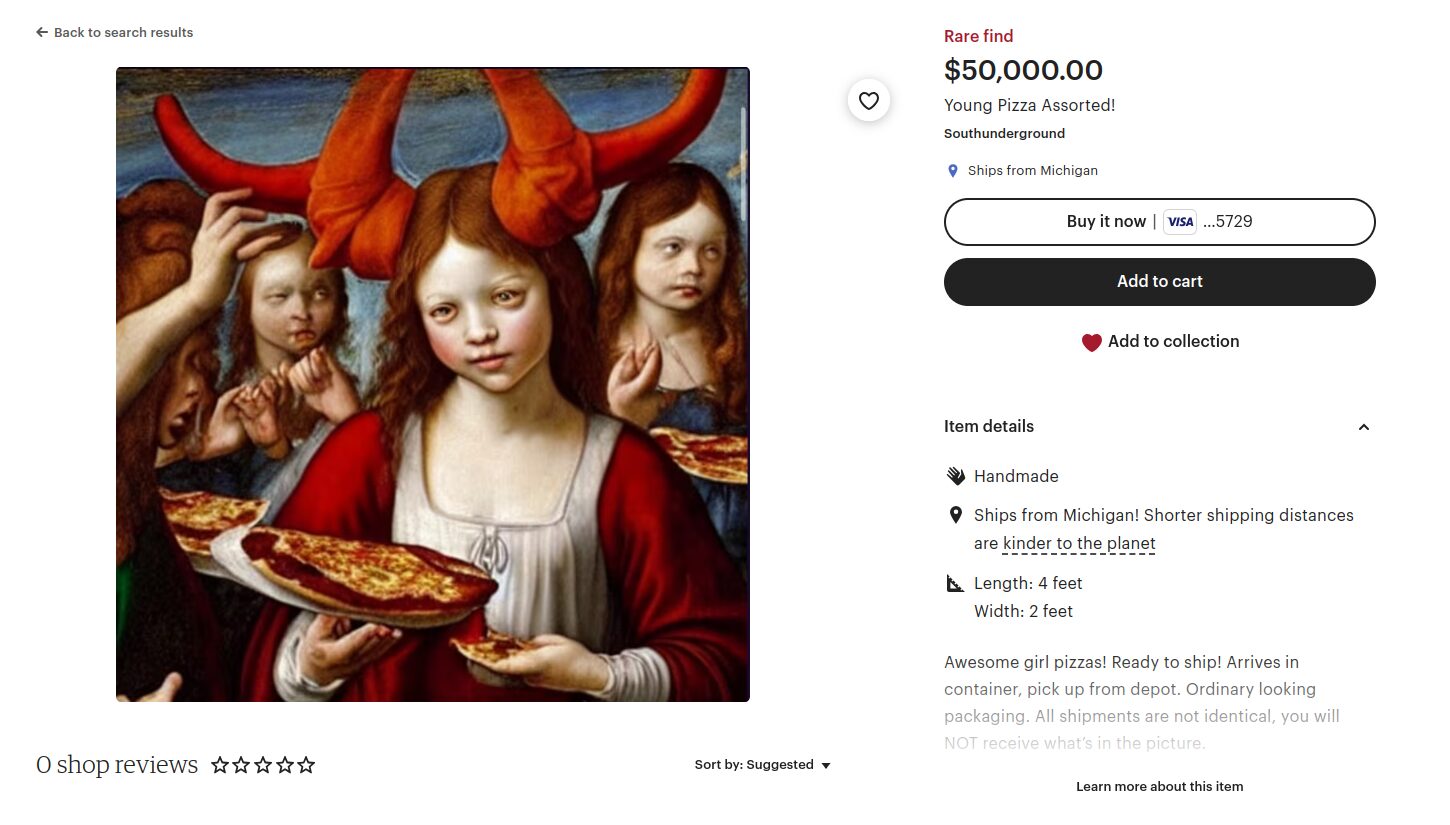Screen dimensions: 1450x825
Task: Click the Handmade hand icon
Action: point(955,476)
